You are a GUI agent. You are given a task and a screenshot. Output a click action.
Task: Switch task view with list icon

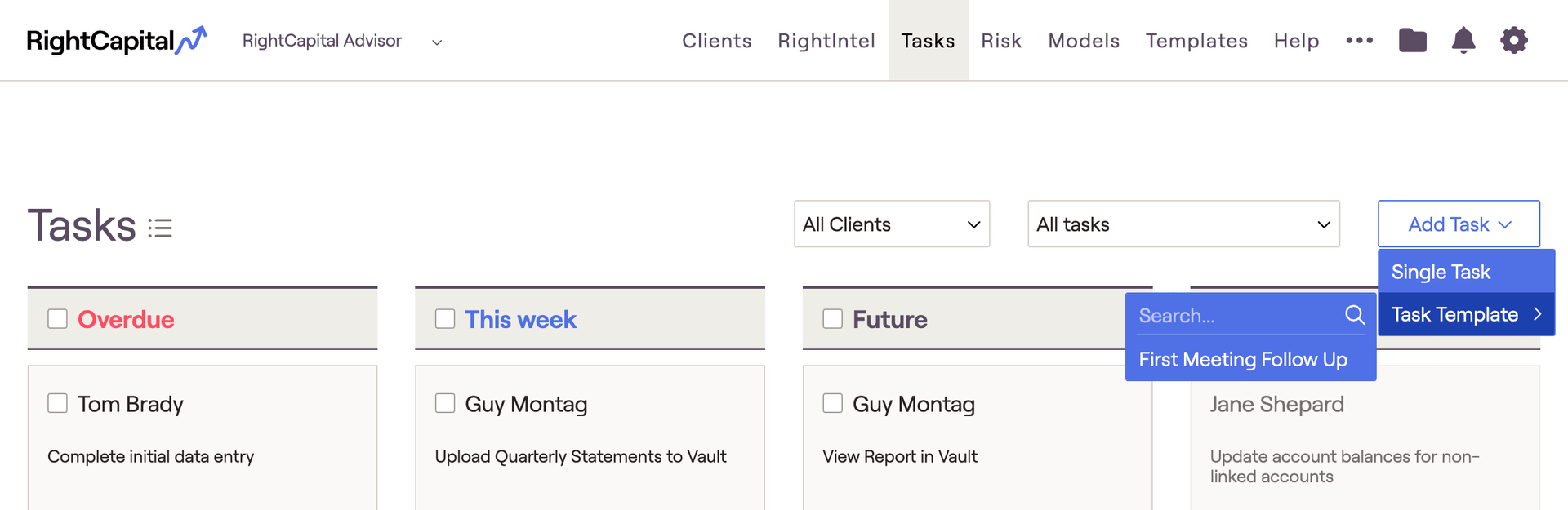point(160,228)
